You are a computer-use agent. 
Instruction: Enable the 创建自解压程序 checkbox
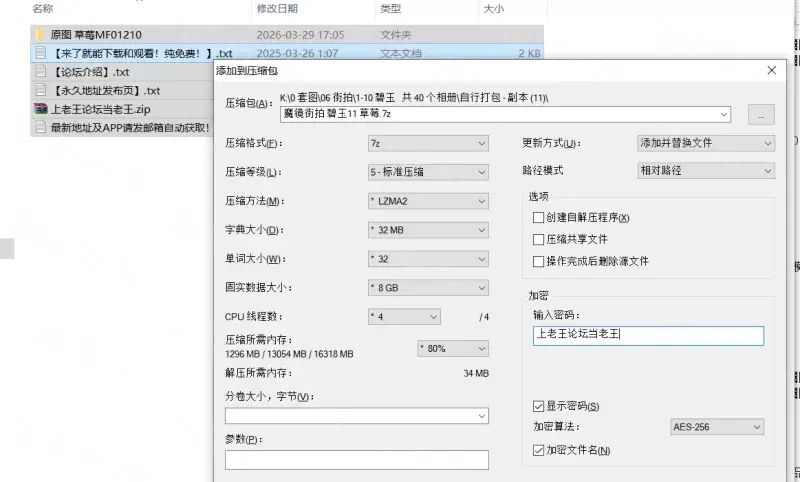click(539, 218)
